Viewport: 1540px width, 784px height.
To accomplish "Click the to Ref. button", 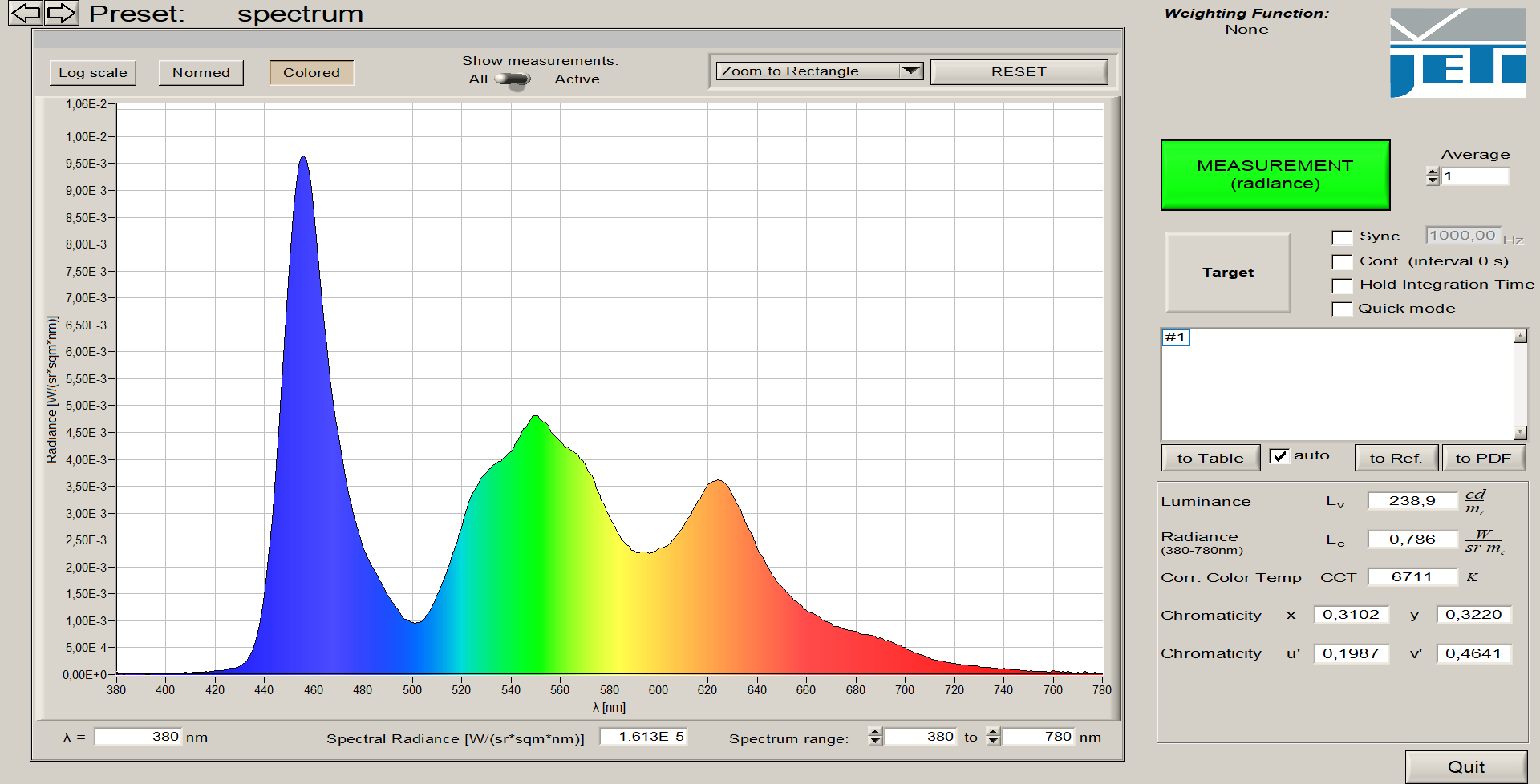I will tap(1396, 458).
